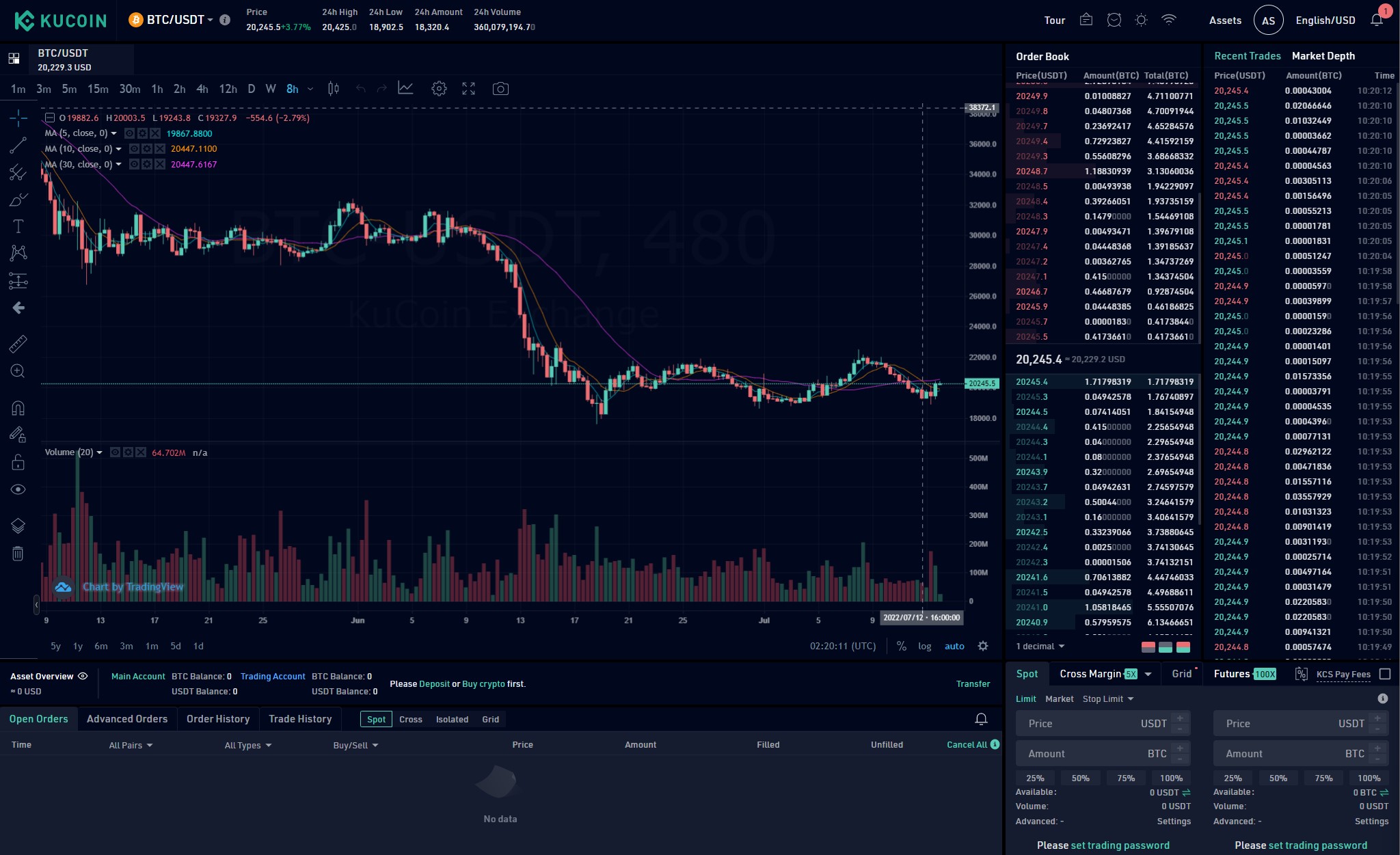This screenshot has width=1400, height=855.
Task: Select the crosshair cursor tool
Action: point(18,118)
